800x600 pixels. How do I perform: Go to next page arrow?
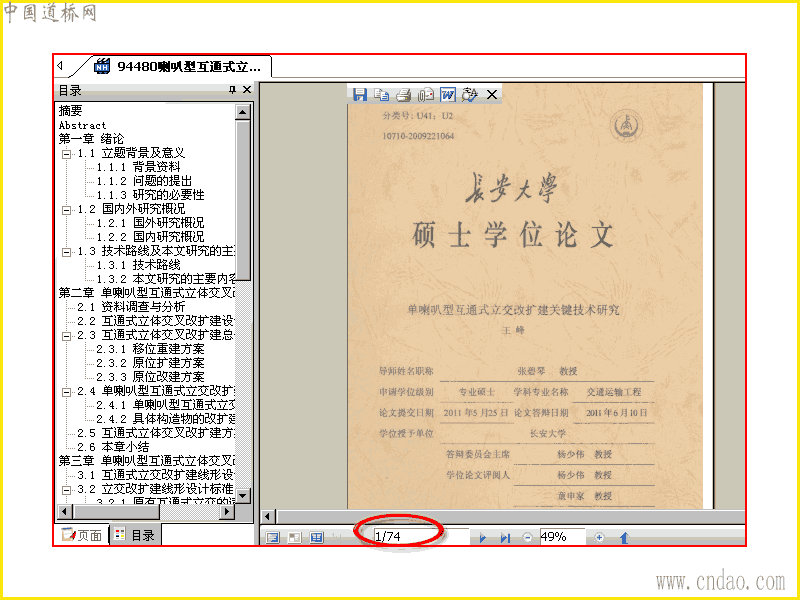(x=483, y=538)
